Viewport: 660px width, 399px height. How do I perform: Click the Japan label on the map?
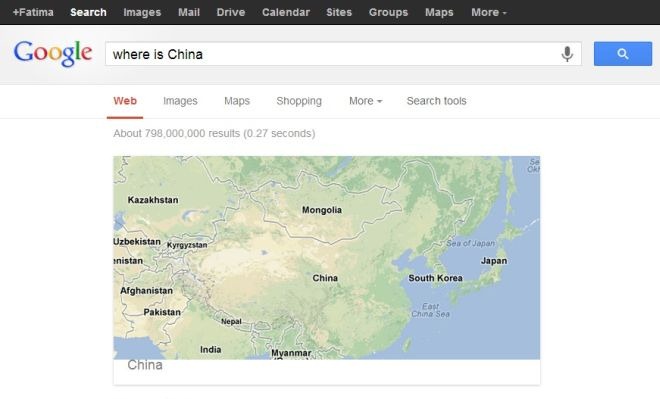[x=494, y=261]
